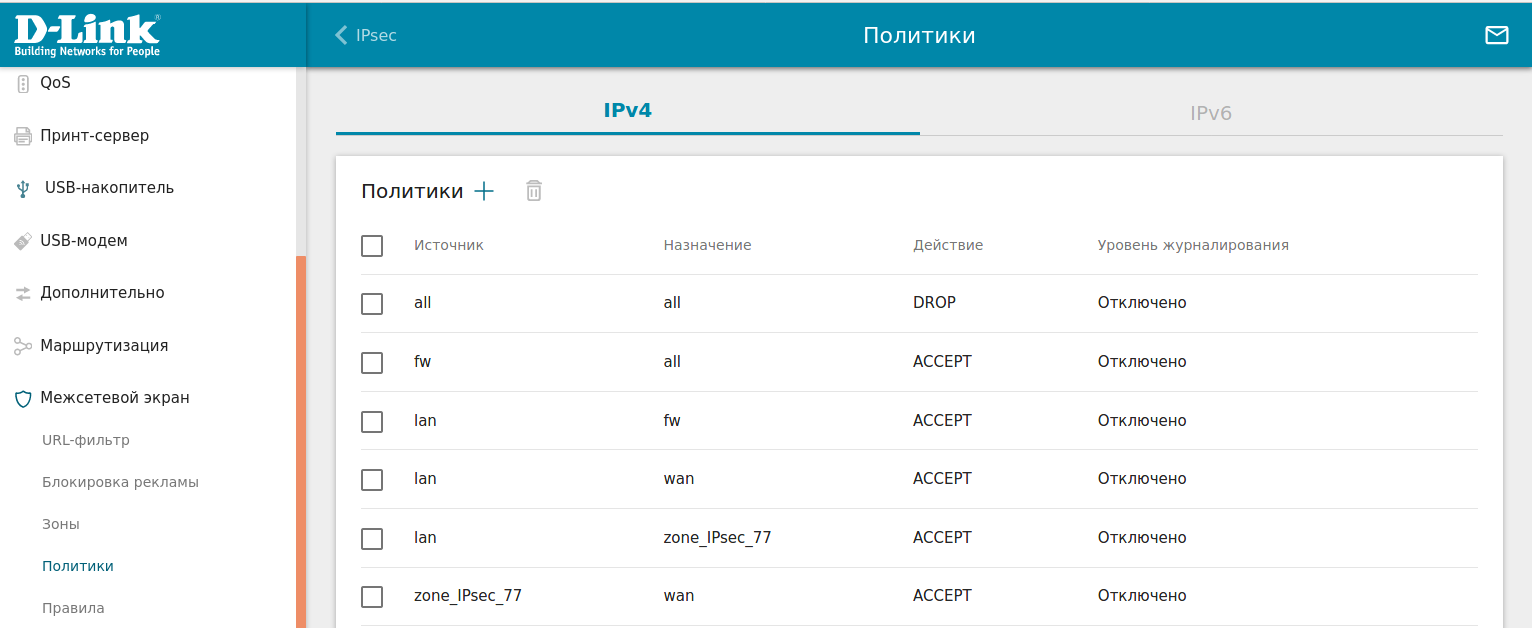Image resolution: width=1532 pixels, height=628 pixels.
Task: Click the printer icon for Принт-сервер
Action: 22,136
